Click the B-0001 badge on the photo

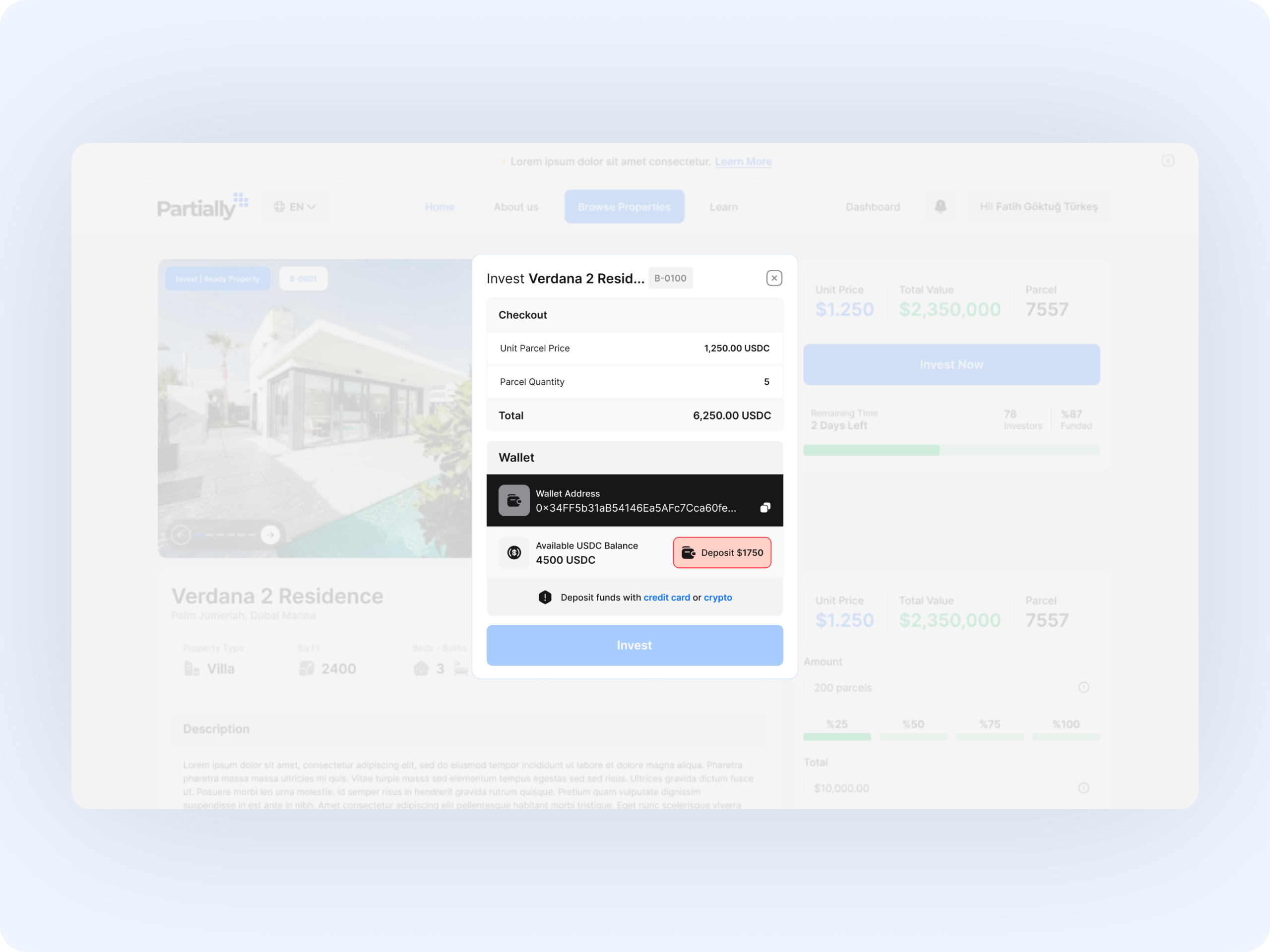coord(303,279)
